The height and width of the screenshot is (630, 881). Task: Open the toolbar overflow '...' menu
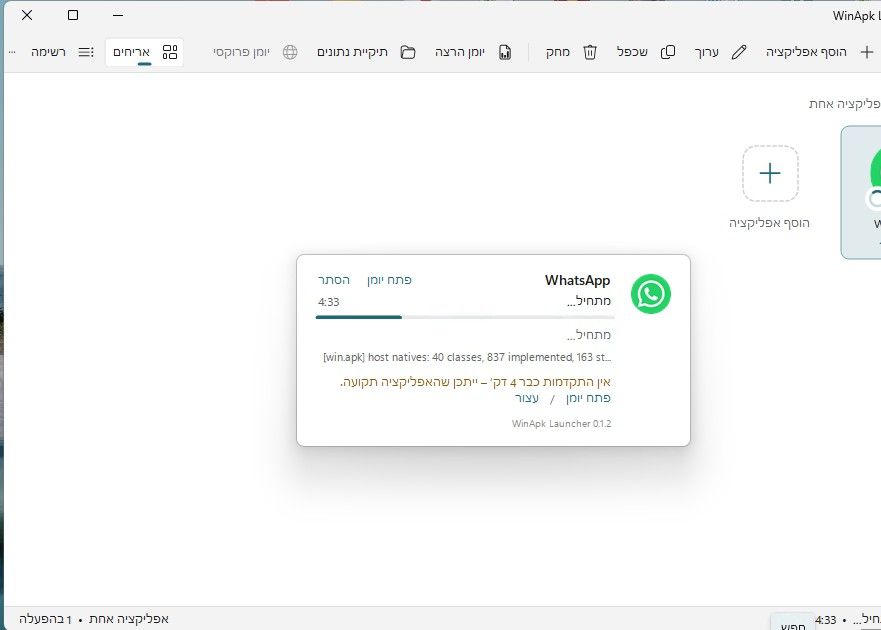pyautogui.click(x=12, y=52)
